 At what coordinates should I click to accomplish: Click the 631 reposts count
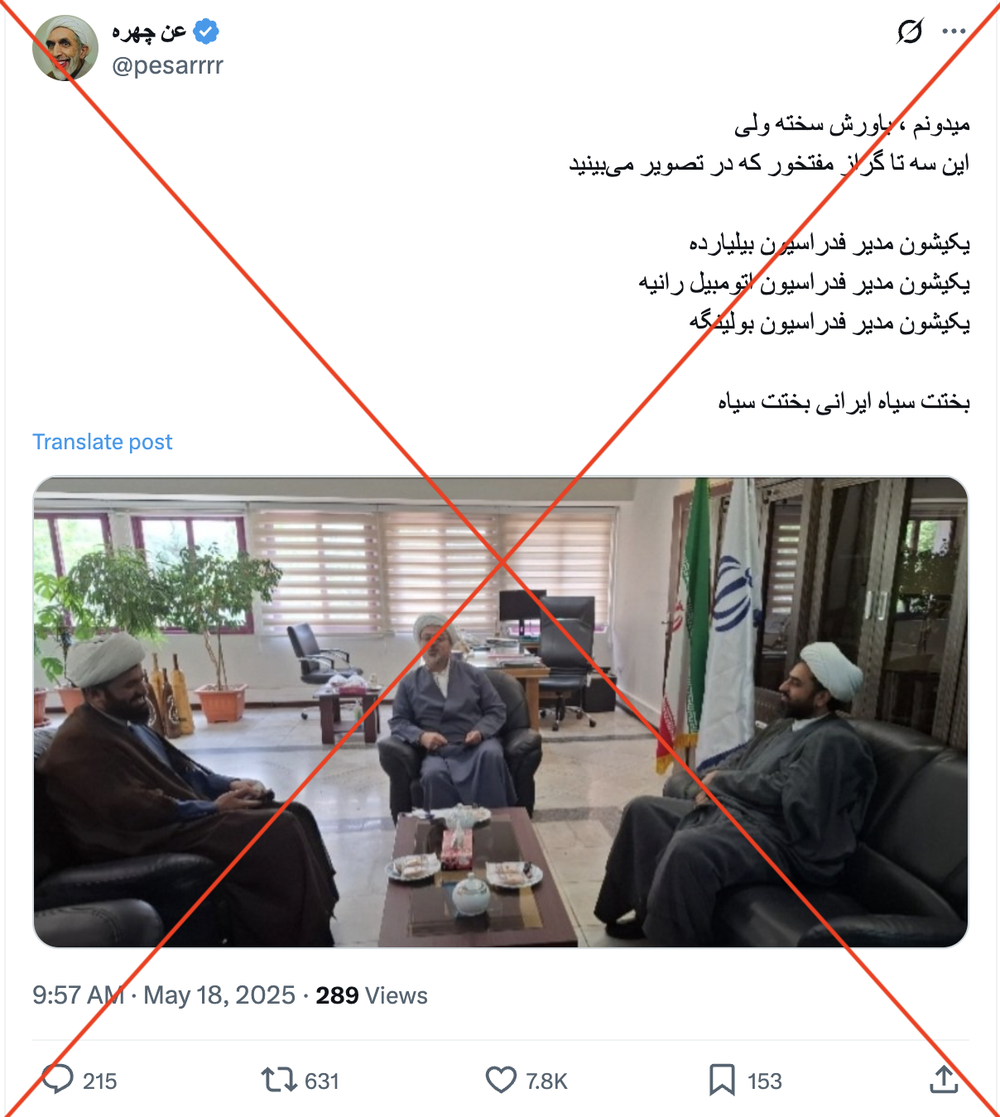point(322,1081)
